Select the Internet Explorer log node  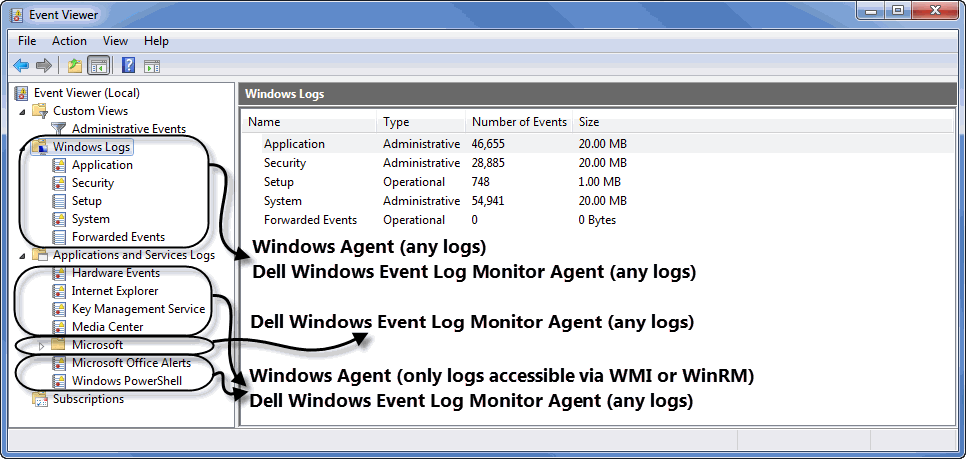pos(114,291)
